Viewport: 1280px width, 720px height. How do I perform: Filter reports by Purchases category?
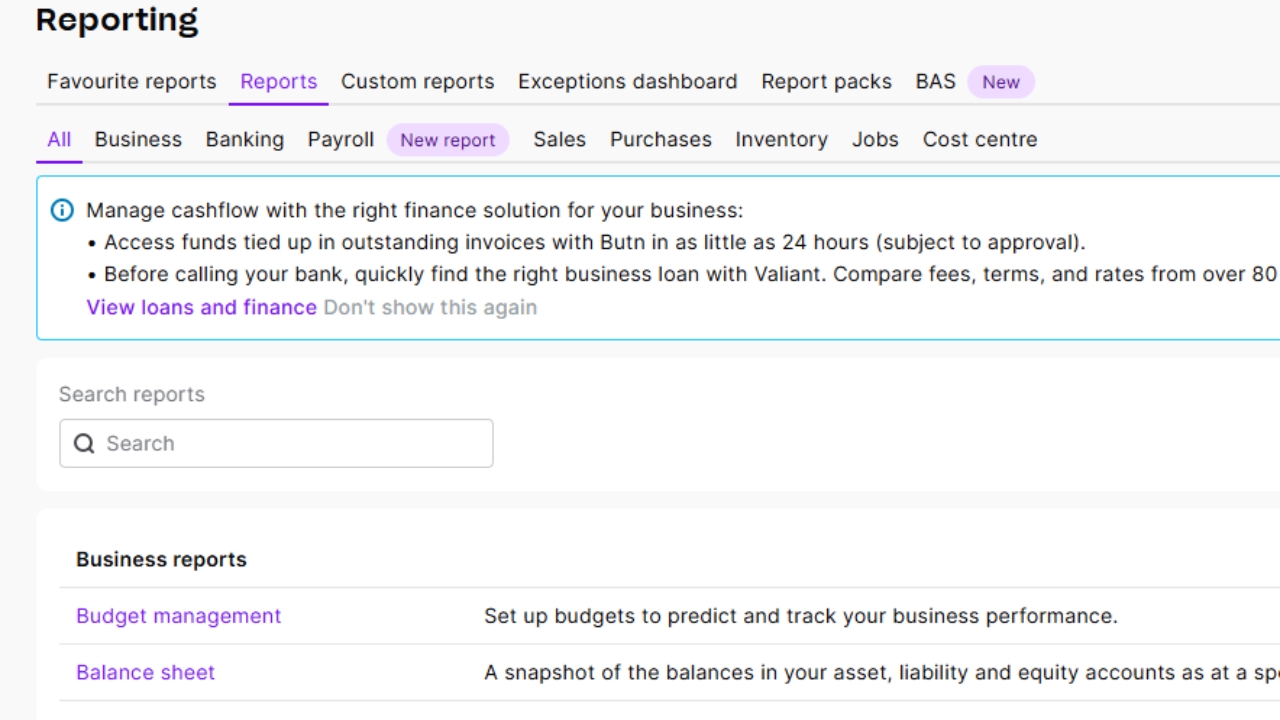pyautogui.click(x=661, y=139)
